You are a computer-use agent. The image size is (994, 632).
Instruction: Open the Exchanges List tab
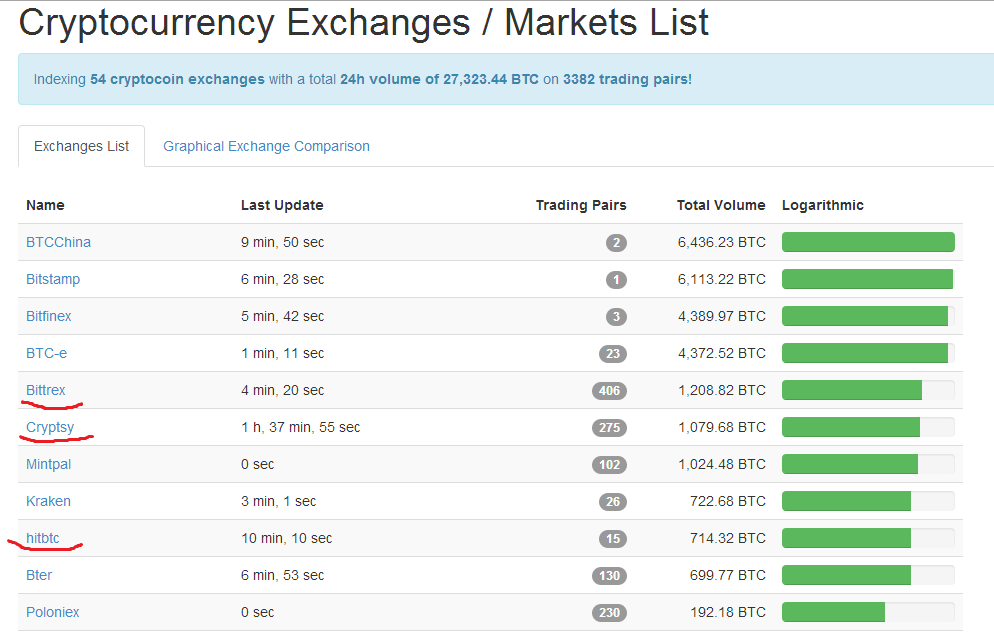[81, 146]
